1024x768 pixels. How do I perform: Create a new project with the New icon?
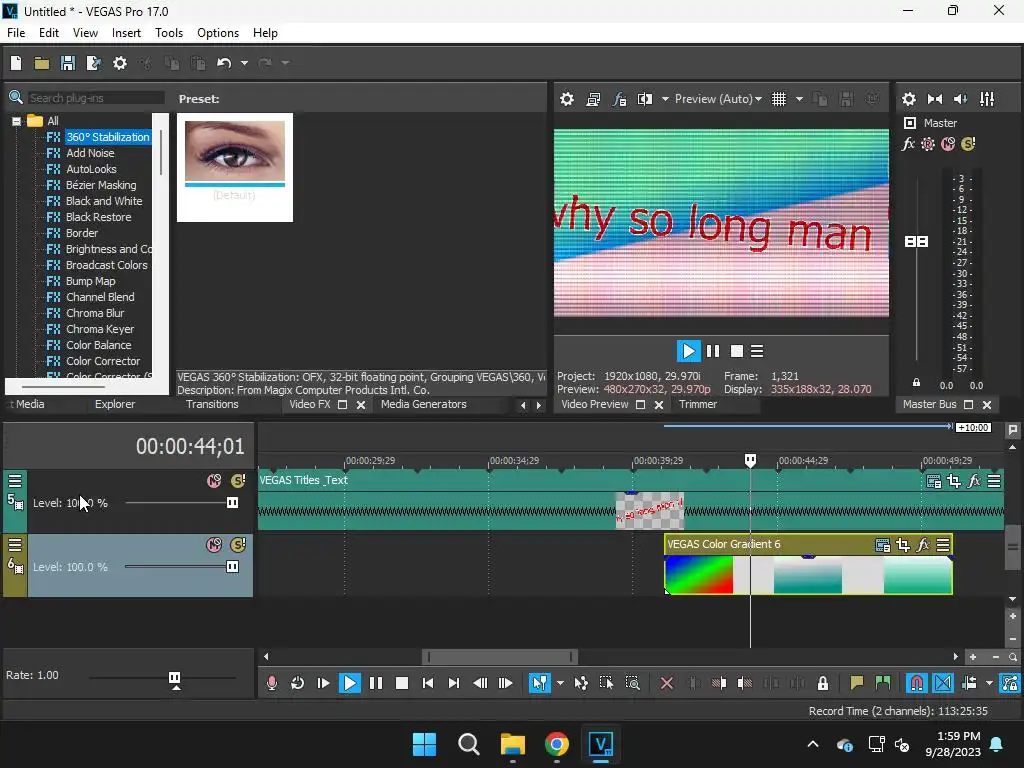click(x=16, y=63)
